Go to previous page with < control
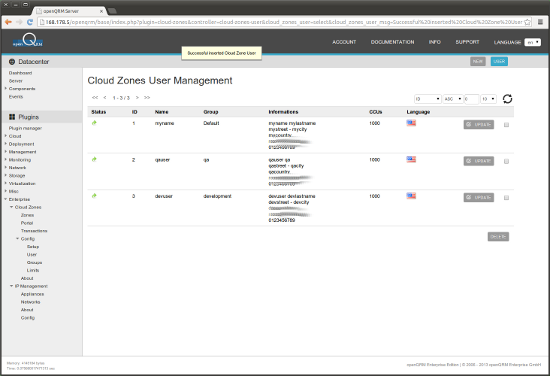The image size is (550, 376). point(105,98)
